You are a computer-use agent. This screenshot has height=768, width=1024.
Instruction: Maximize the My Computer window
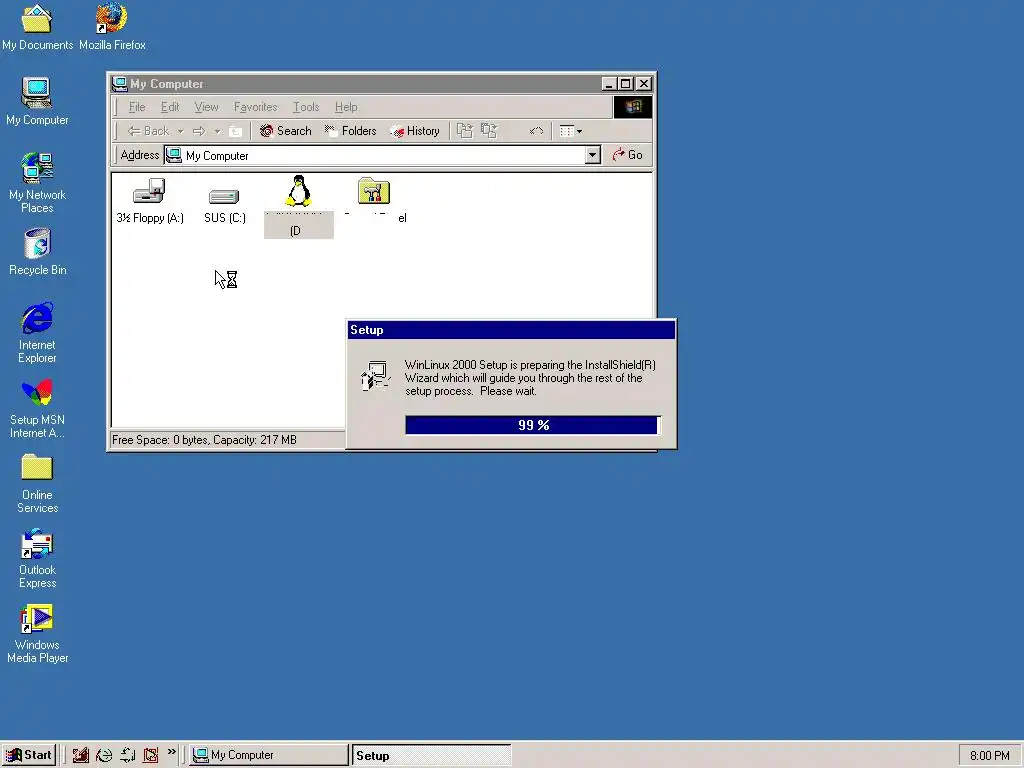pos(625,84)
